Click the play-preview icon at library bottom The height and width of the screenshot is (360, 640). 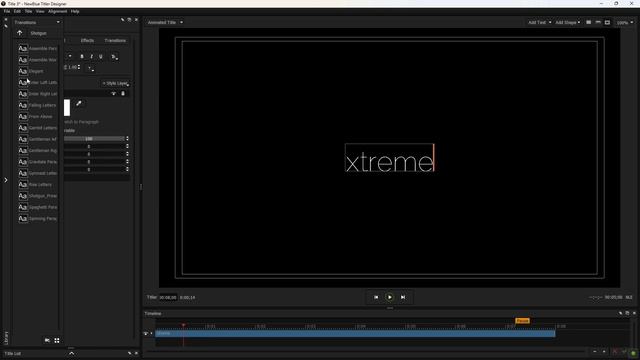coord(47,340)
